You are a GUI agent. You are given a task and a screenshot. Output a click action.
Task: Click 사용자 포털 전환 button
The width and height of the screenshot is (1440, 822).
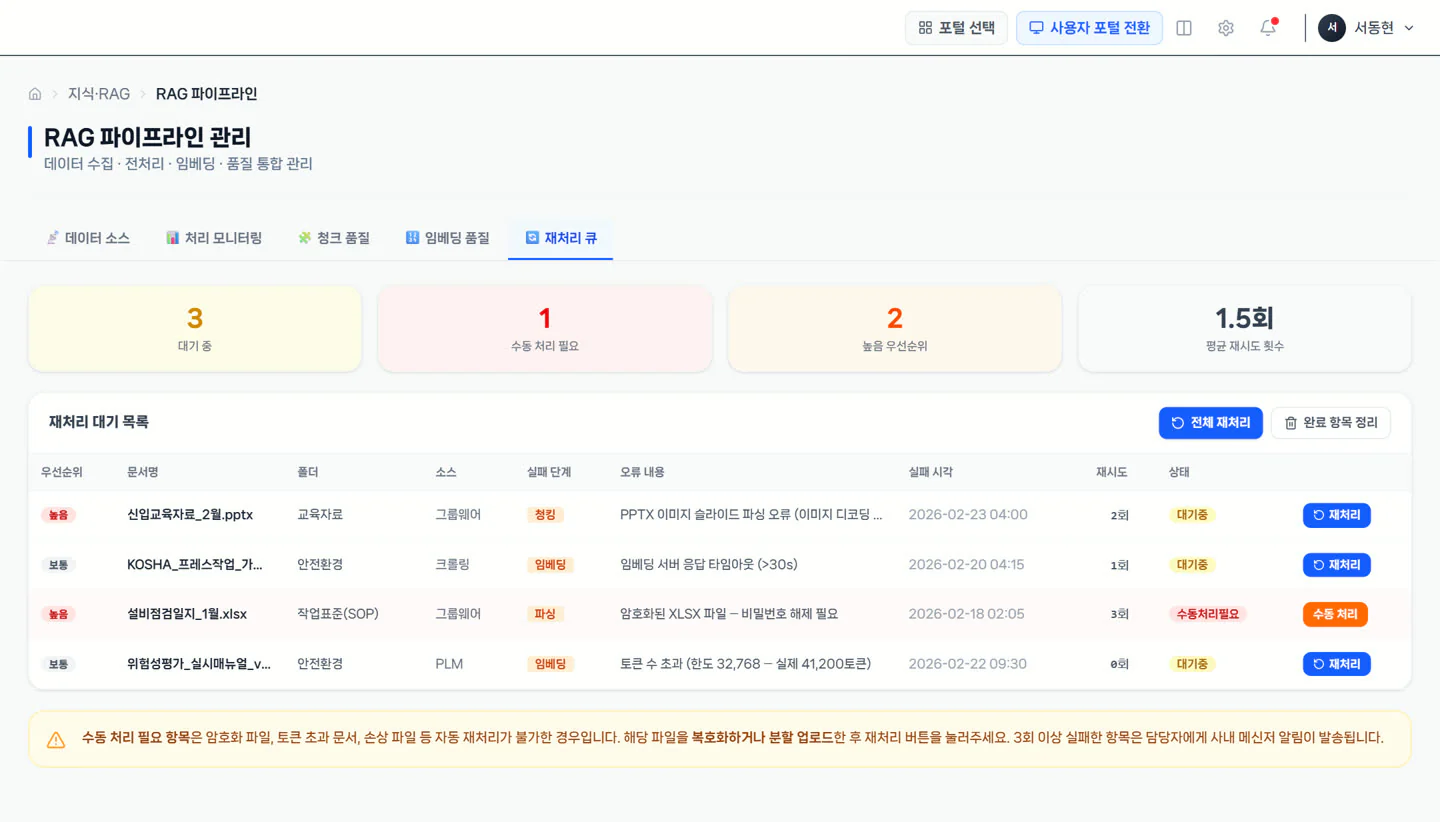1089,28
